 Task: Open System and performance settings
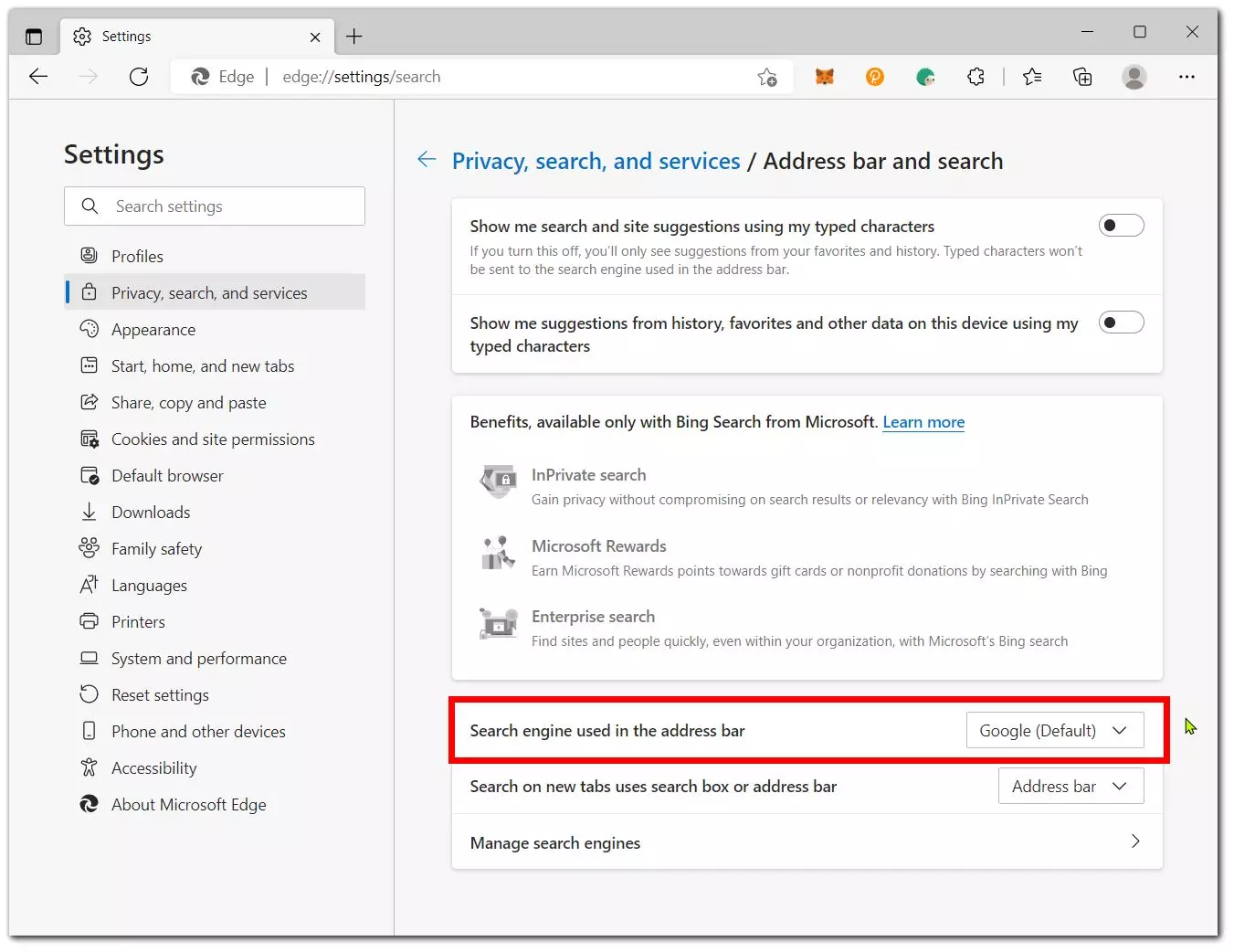coord(215,658)
